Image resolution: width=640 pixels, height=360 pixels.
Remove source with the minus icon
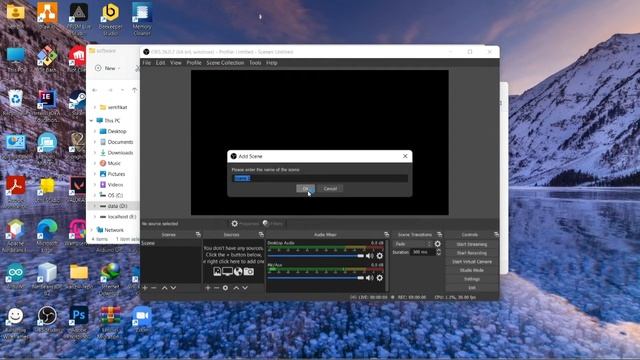click(x=216, y=288)
